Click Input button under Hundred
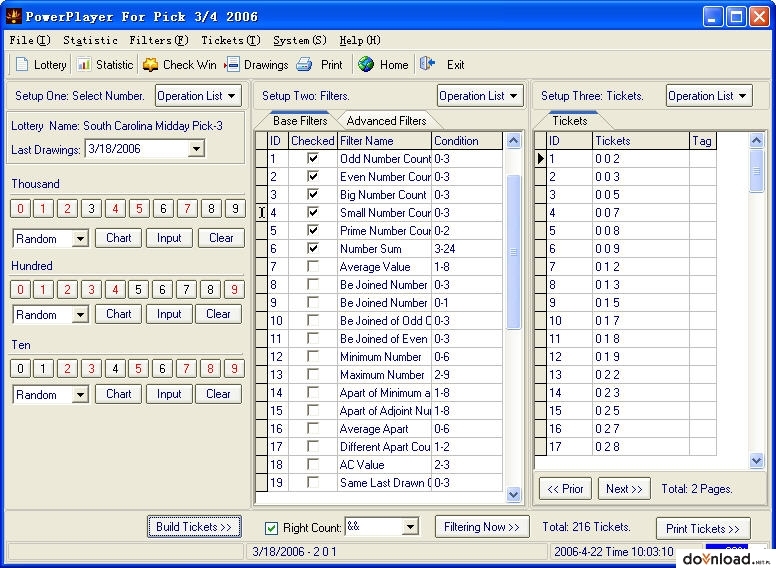Viewport: 776px width, 568px height. [x=169, y=314]
